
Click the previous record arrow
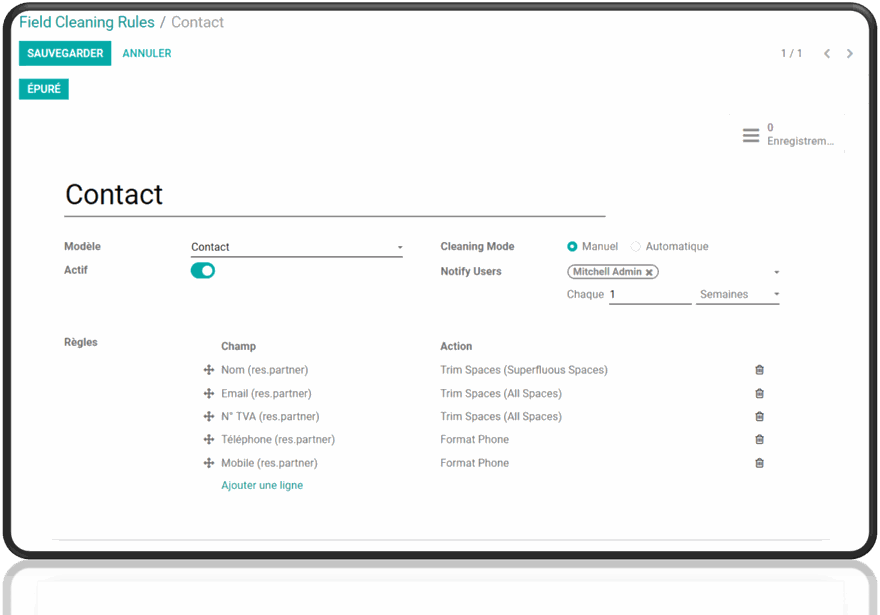click(825, 53)
